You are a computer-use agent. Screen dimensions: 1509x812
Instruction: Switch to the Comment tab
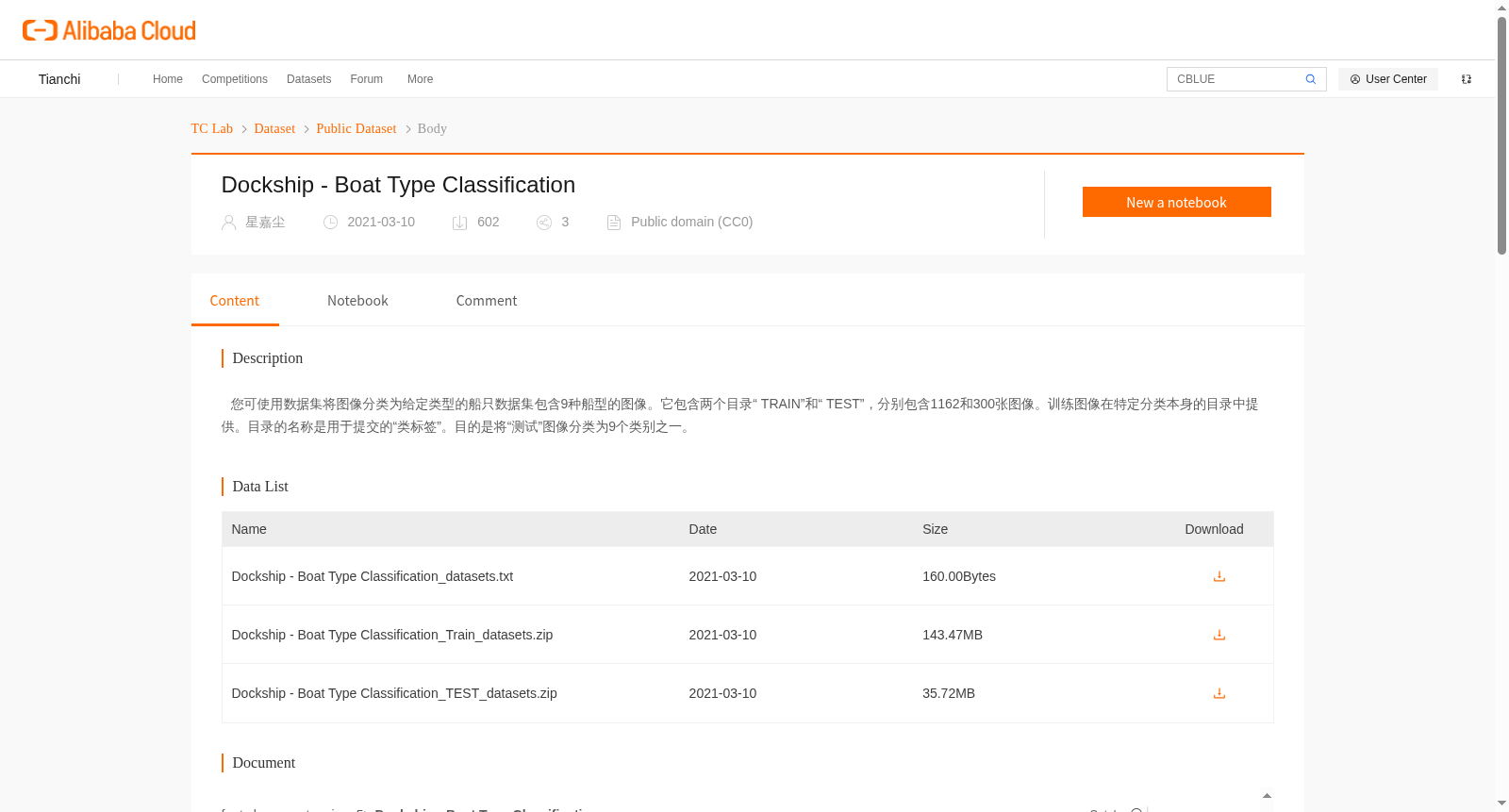[487, 301]
